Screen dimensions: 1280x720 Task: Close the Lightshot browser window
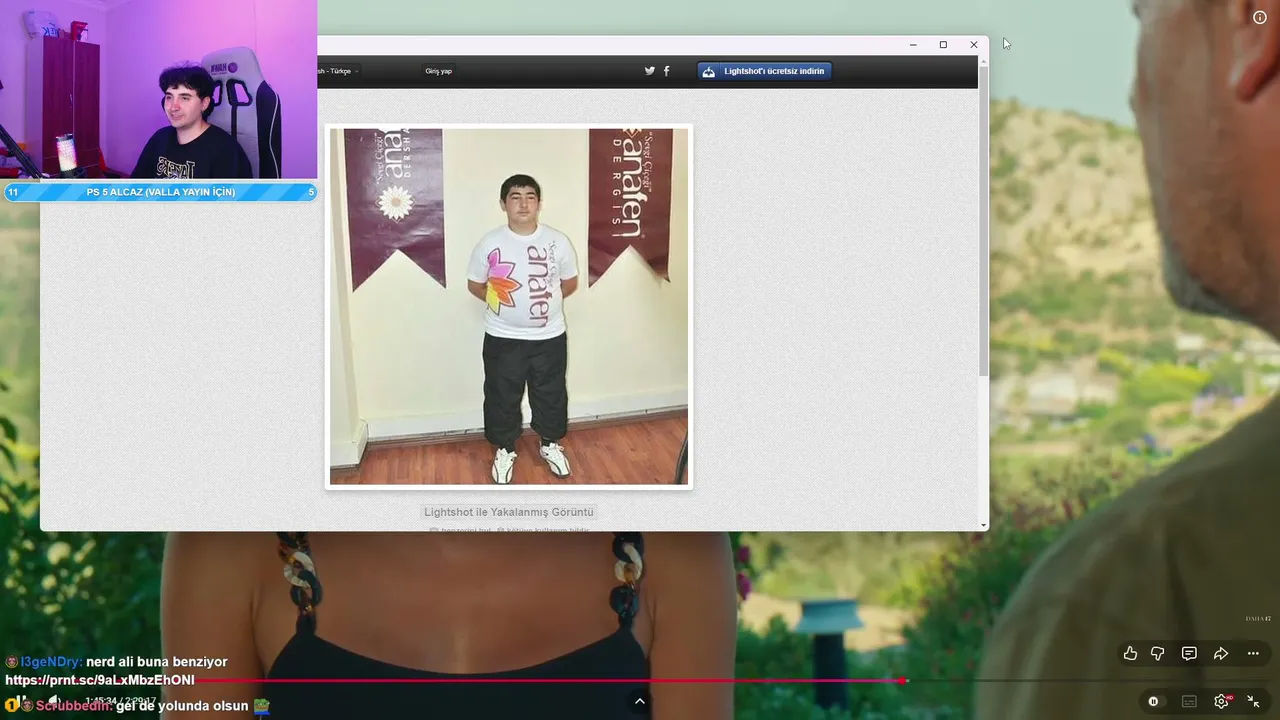click(974, 45)
